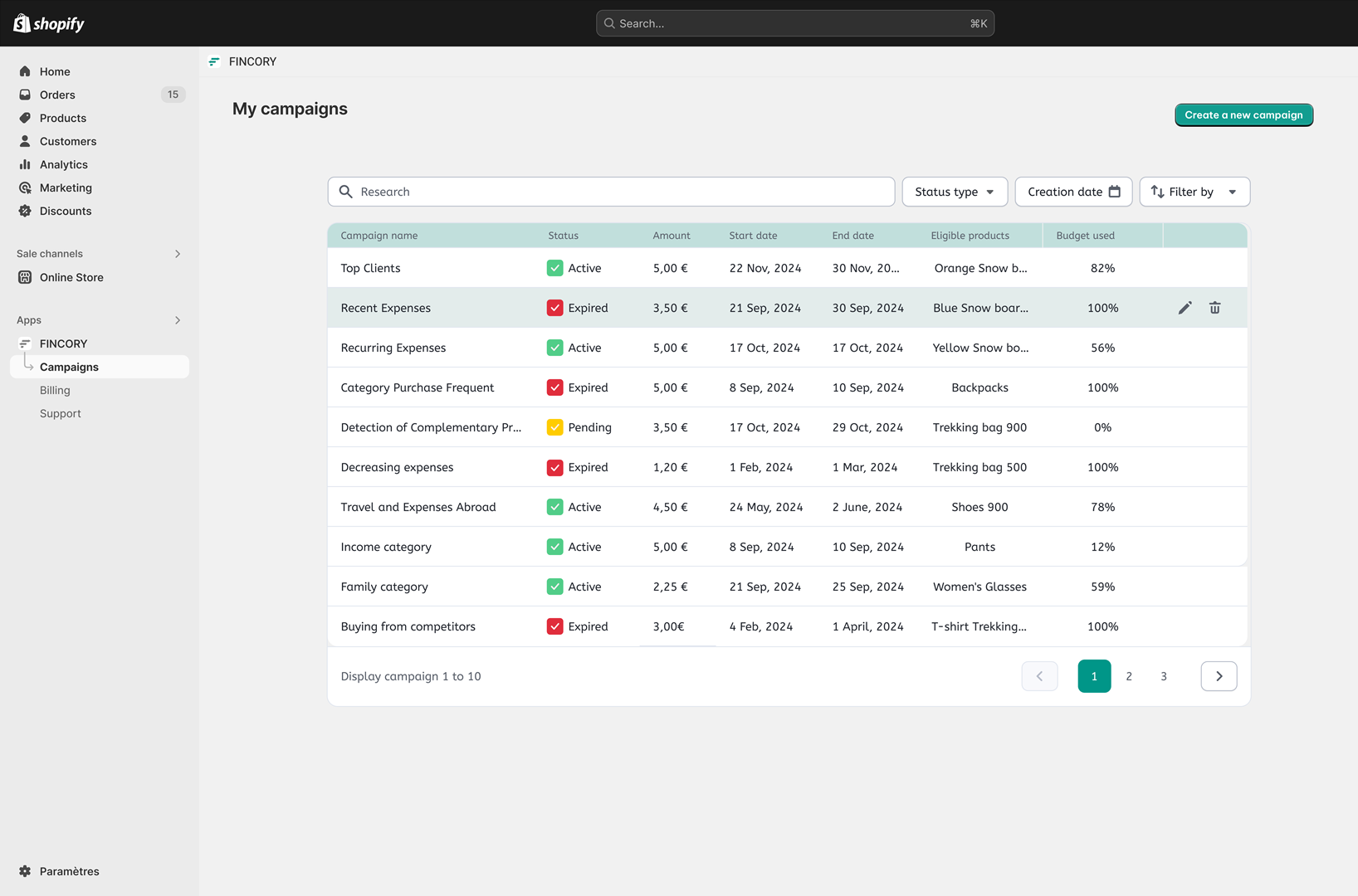
Task: Click the FINCORY icon in header breadcrumb
Action: [x=214, y=61]
